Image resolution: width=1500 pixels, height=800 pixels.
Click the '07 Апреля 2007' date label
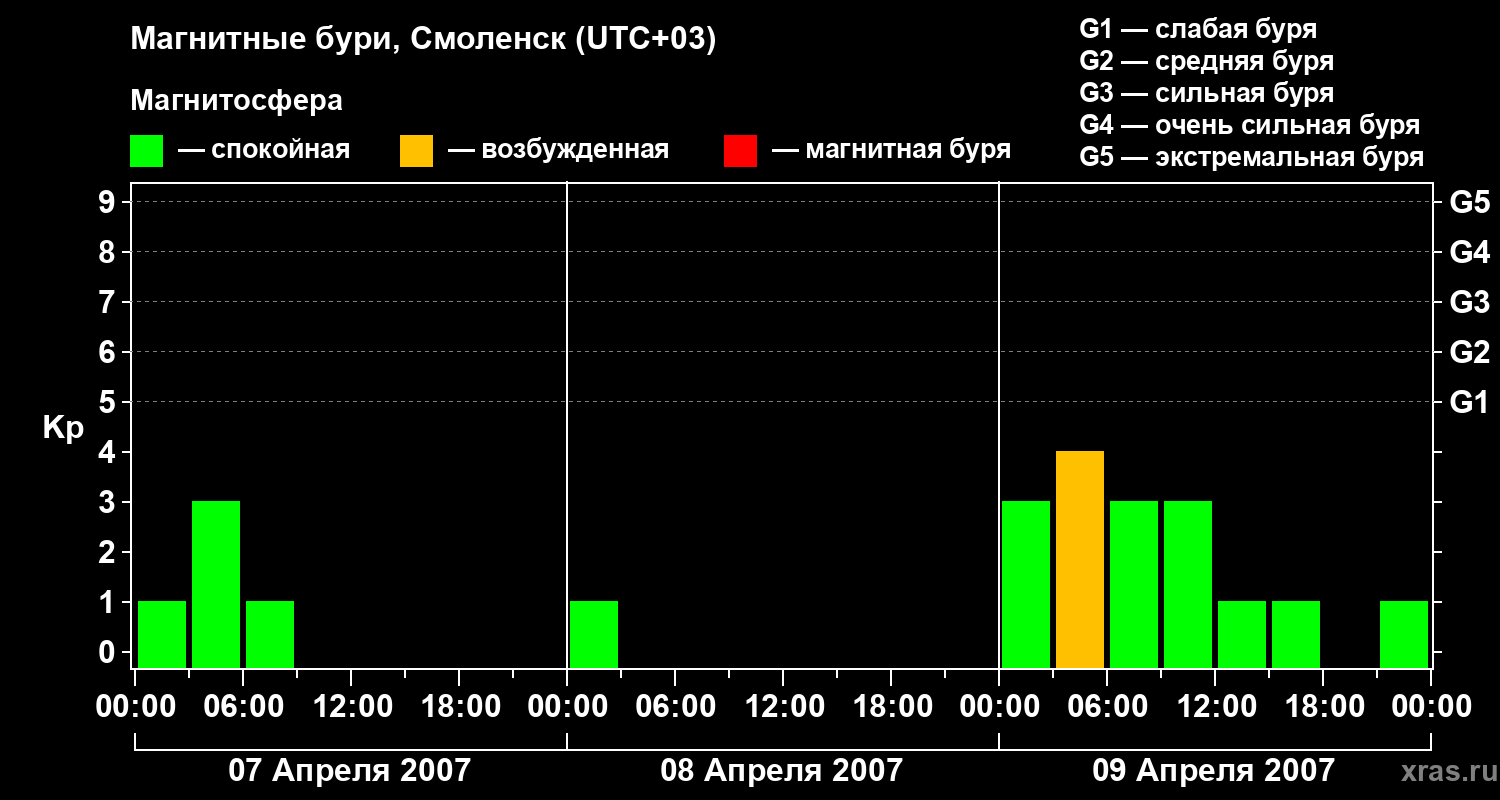[x=350, y=770]
